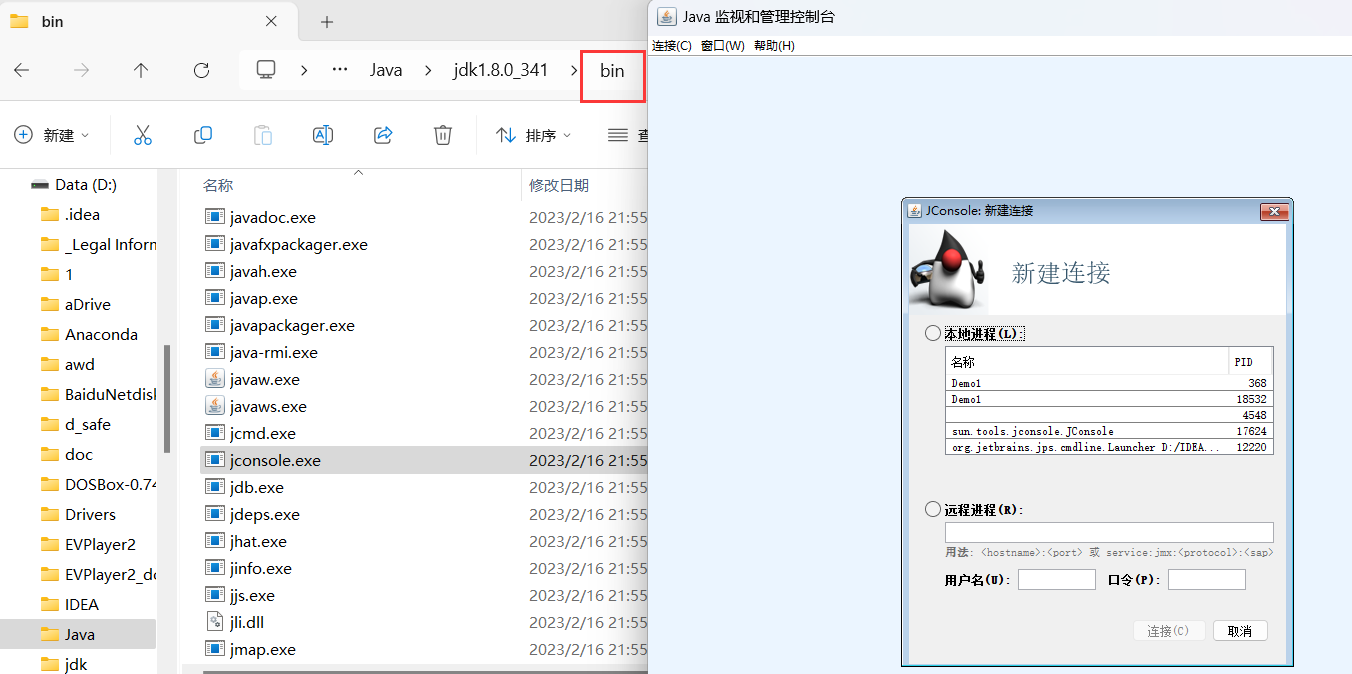Click the javaws.exe Java cup icon
The image size is (1352, 674).
click(215, 406)
